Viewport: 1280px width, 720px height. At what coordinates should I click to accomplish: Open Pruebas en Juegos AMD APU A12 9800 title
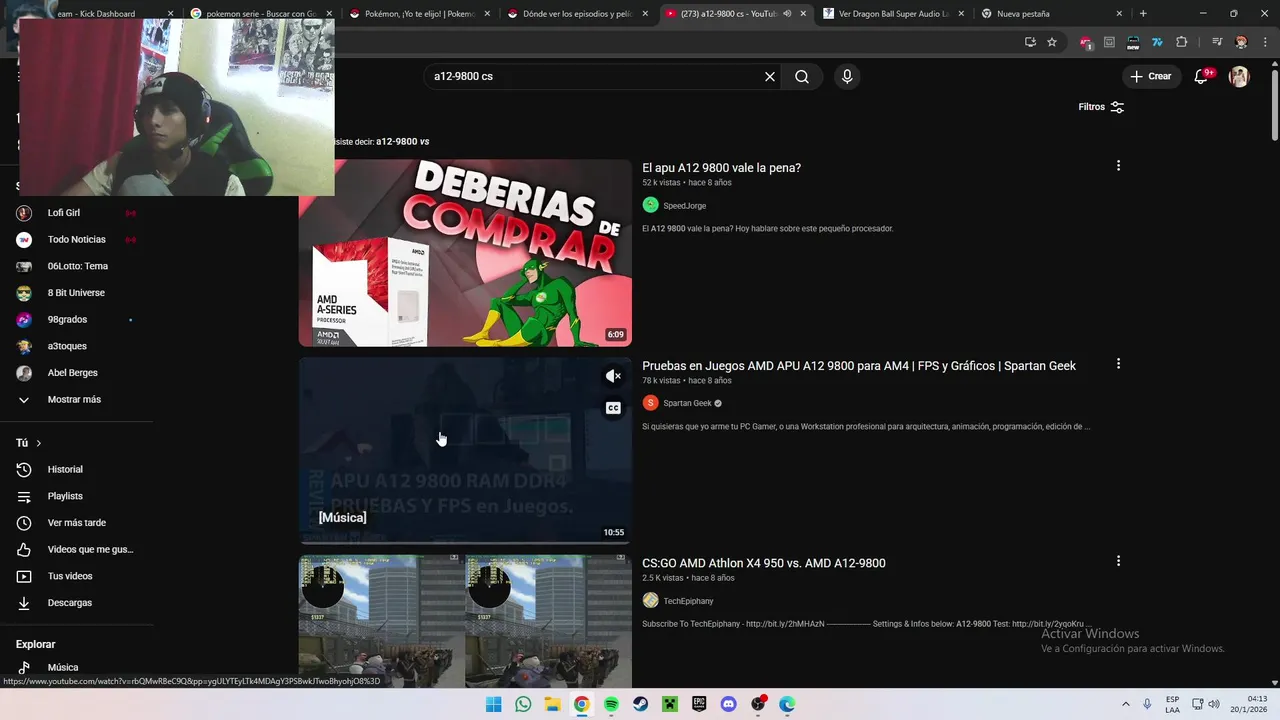859,366
